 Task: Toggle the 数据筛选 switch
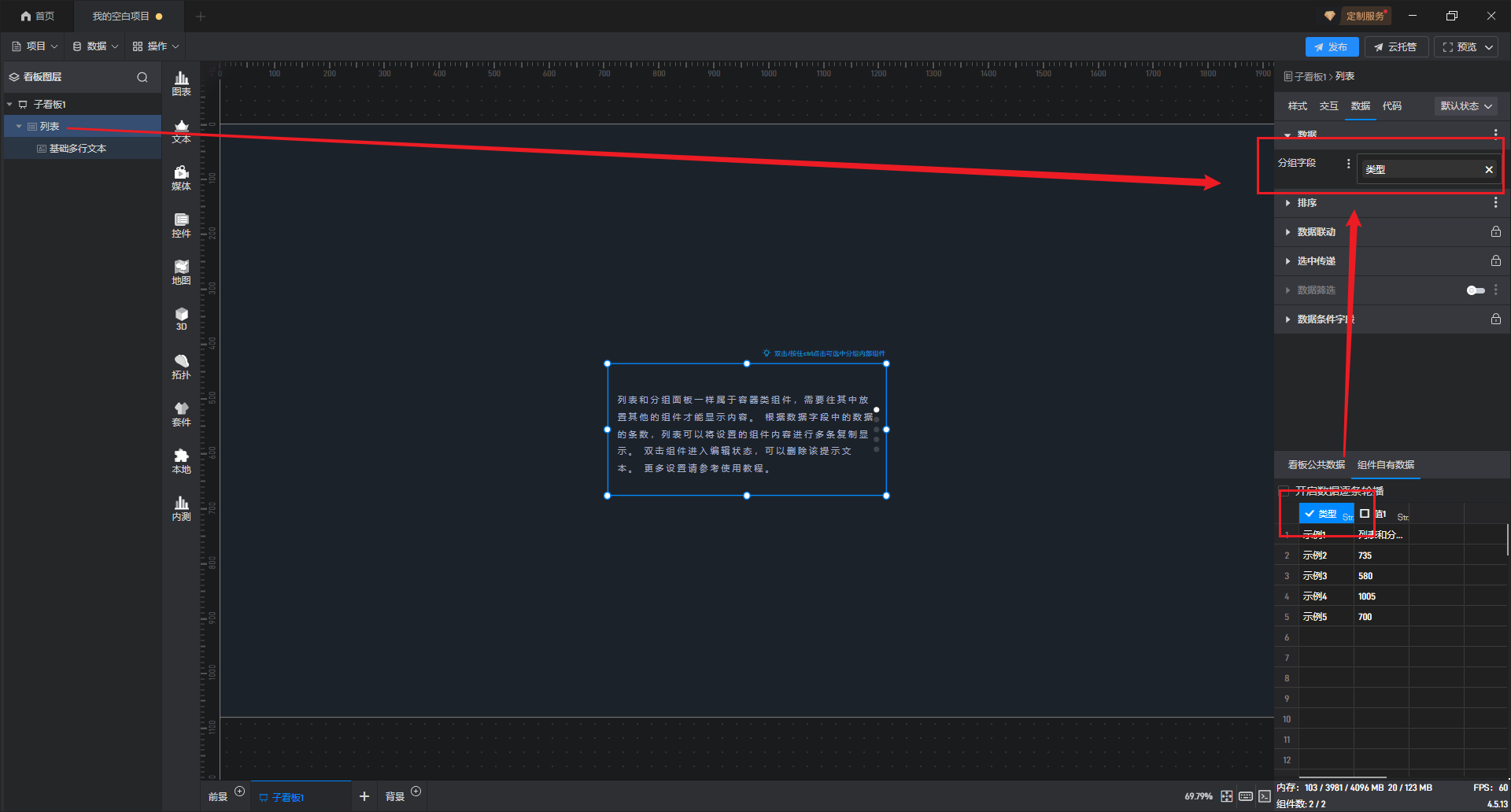[x=1476, y=290]
